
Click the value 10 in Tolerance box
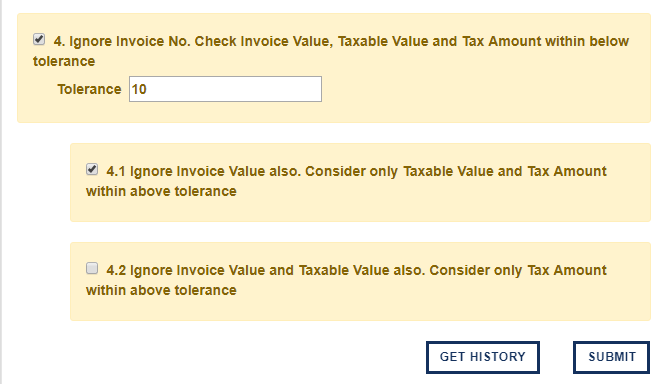pyautogui.click(x=139, y=89)
